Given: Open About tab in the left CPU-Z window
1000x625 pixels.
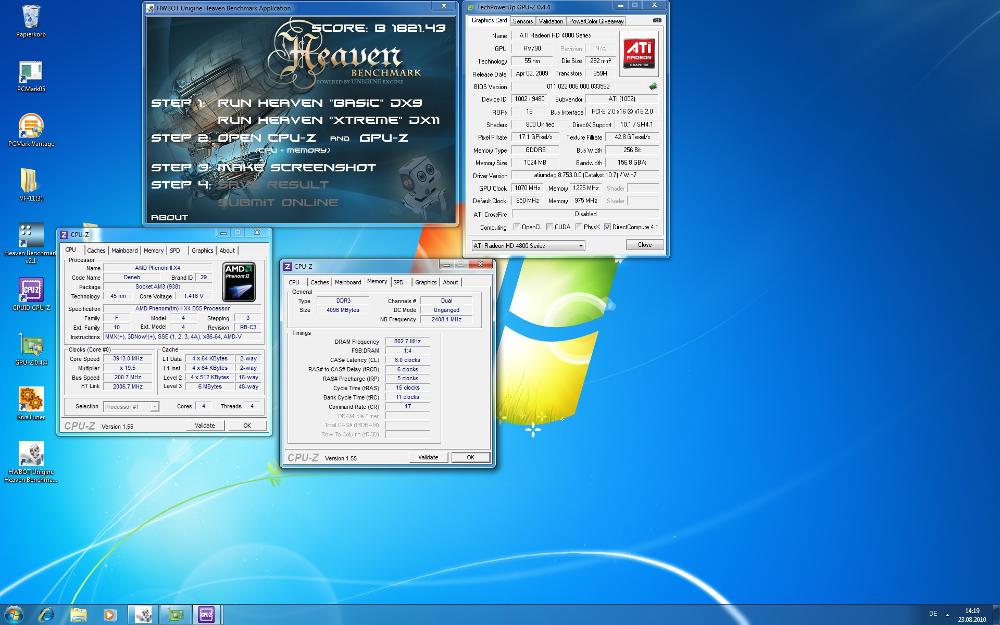Looking at the screenshot, I should [227, 251].
